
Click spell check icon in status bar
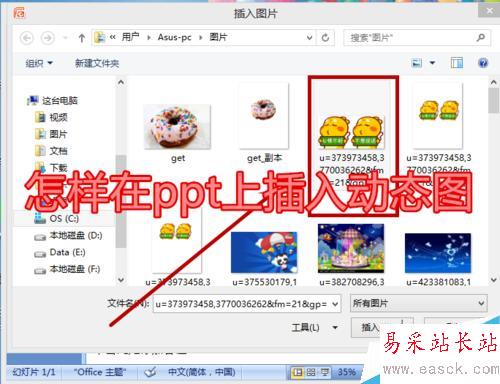[150, 372]
